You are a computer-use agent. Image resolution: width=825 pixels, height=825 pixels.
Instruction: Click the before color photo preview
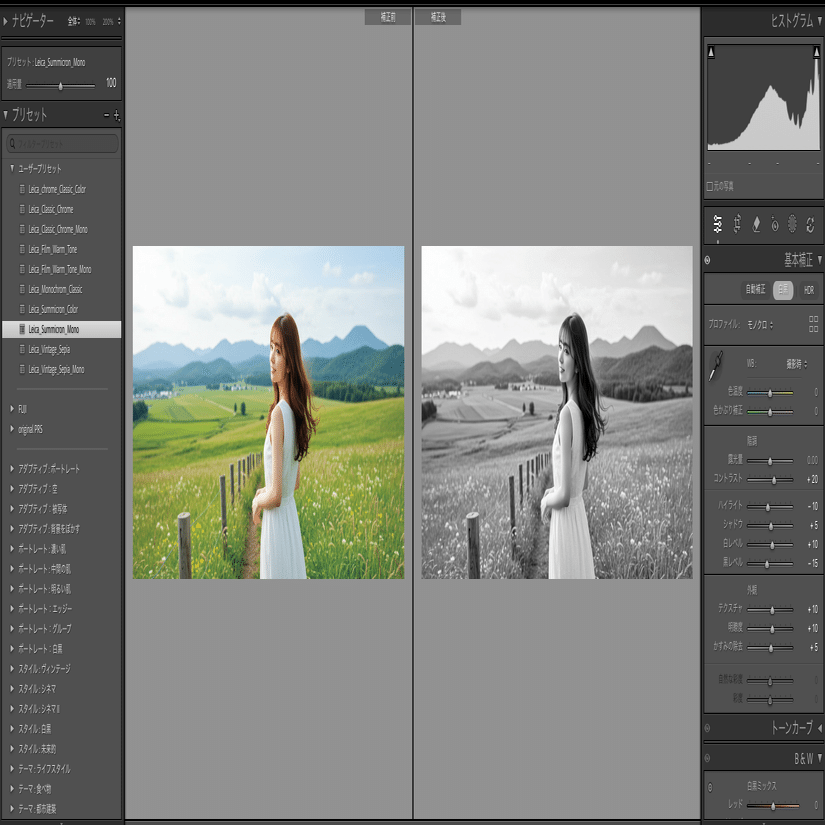click(x=268, y=412)
